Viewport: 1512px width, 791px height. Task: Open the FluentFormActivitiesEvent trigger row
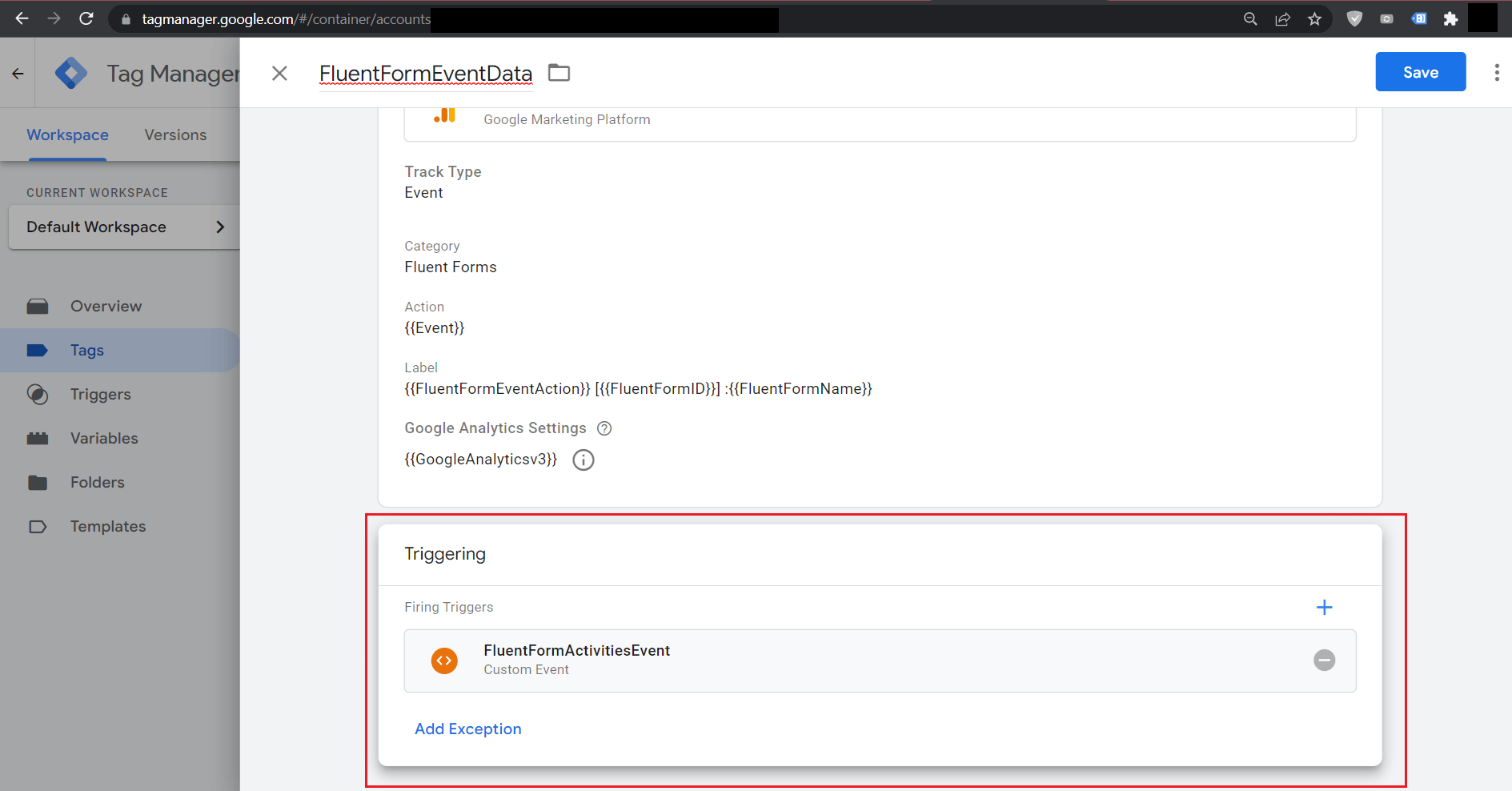pyautogui.click(x=800, y=661)
